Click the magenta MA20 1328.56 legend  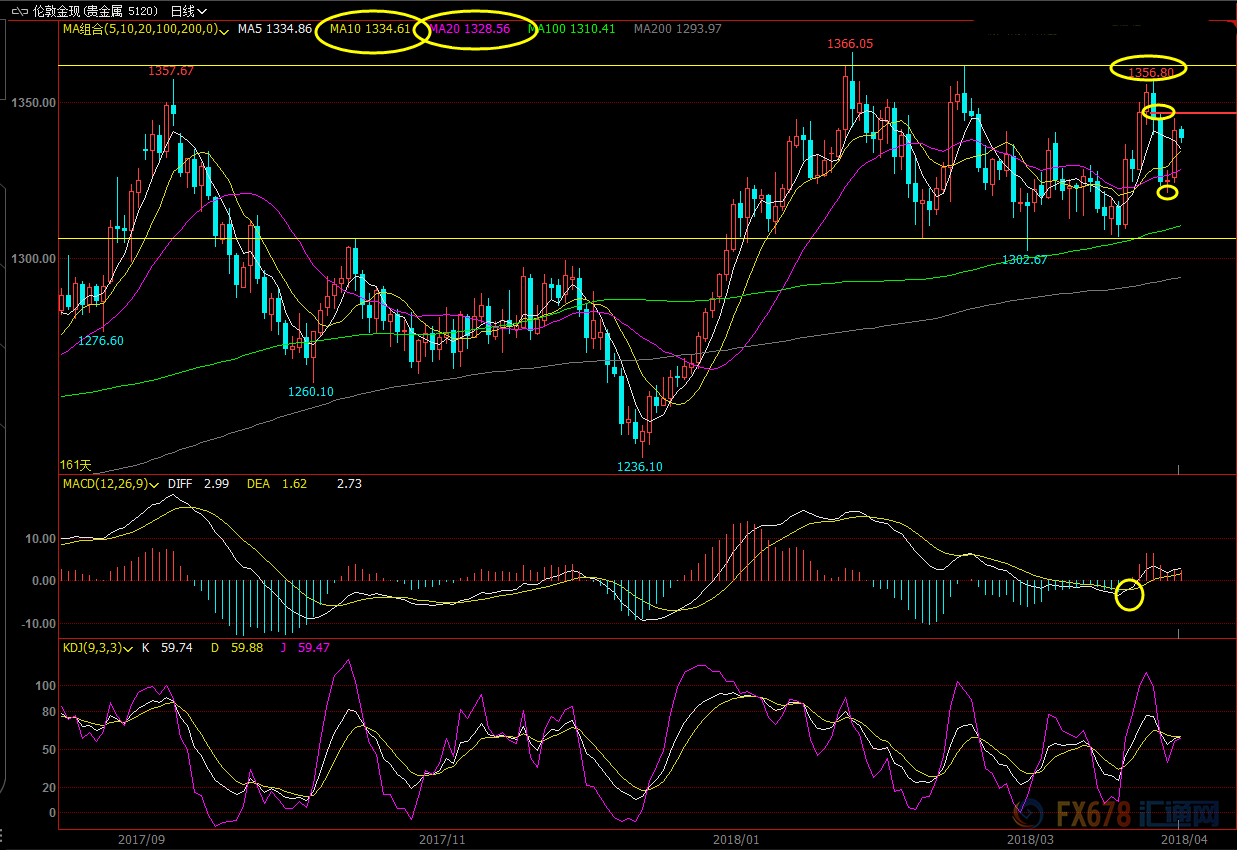pos(470,29)
